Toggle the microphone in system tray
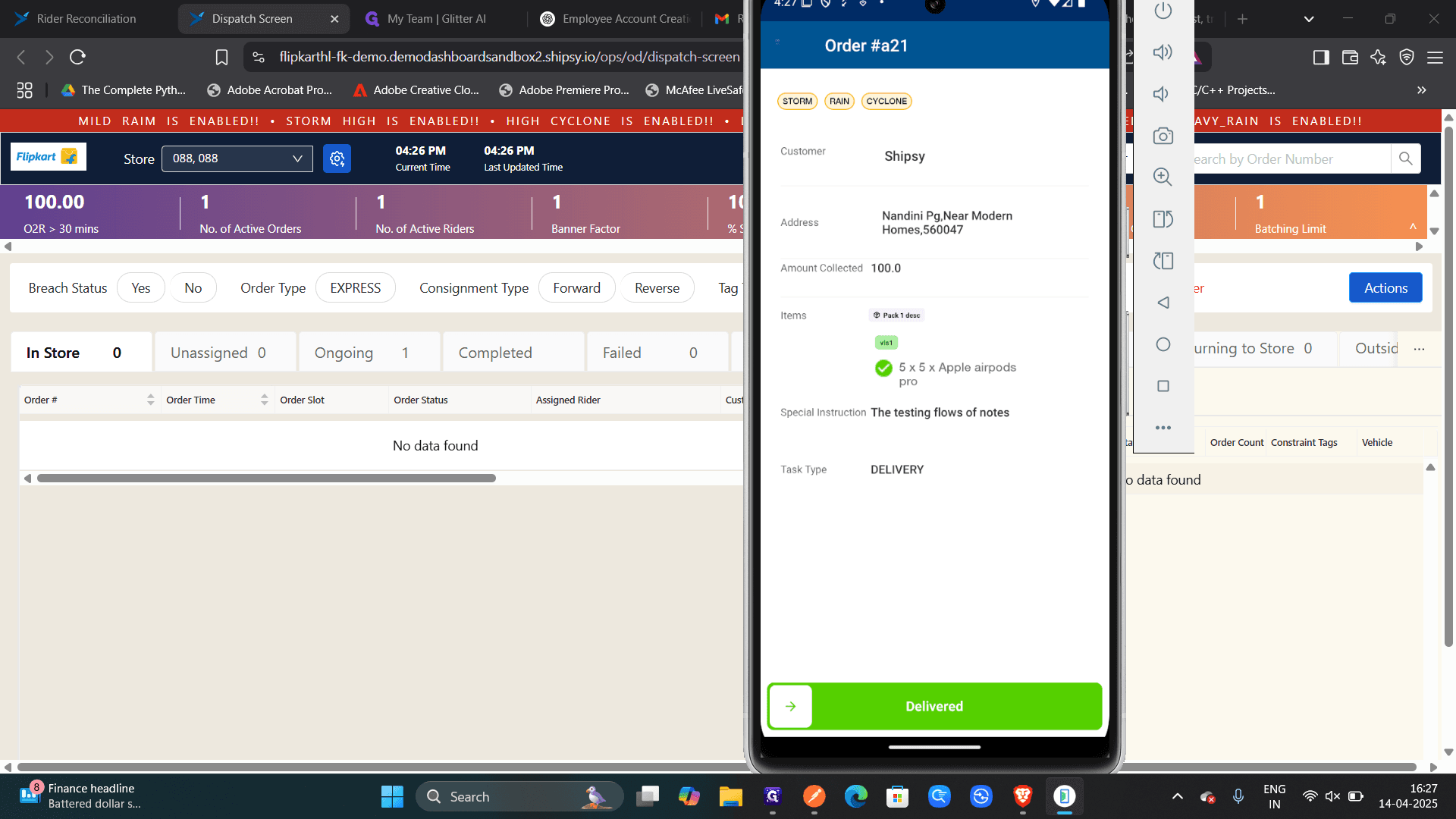The height and width of the screenshot is (819, 1456). coord(1238,796)
